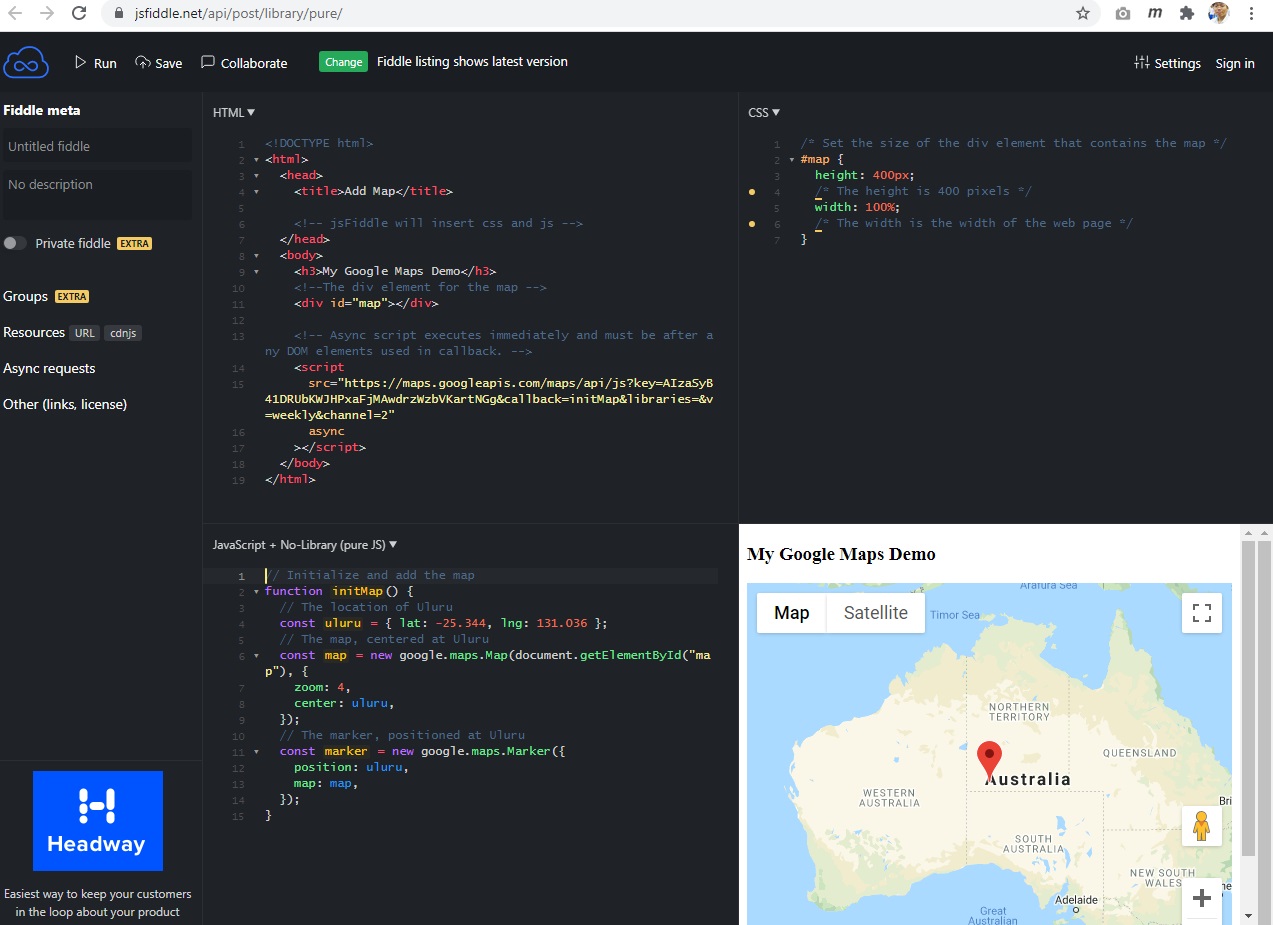
Task: Enable the Private fiddle toggle
Action: [x=15, y=243]
